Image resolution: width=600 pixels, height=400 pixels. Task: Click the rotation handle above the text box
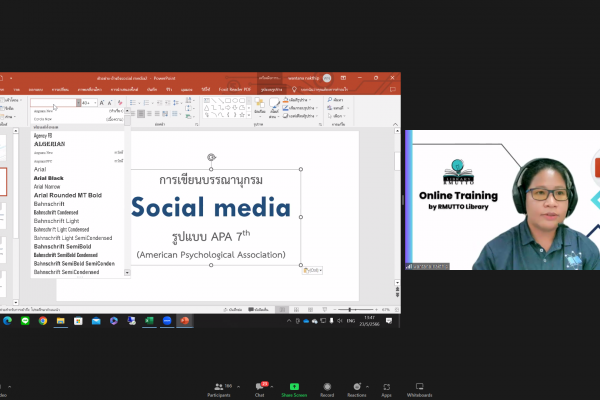pyautogui.click(x=211, y=157)
